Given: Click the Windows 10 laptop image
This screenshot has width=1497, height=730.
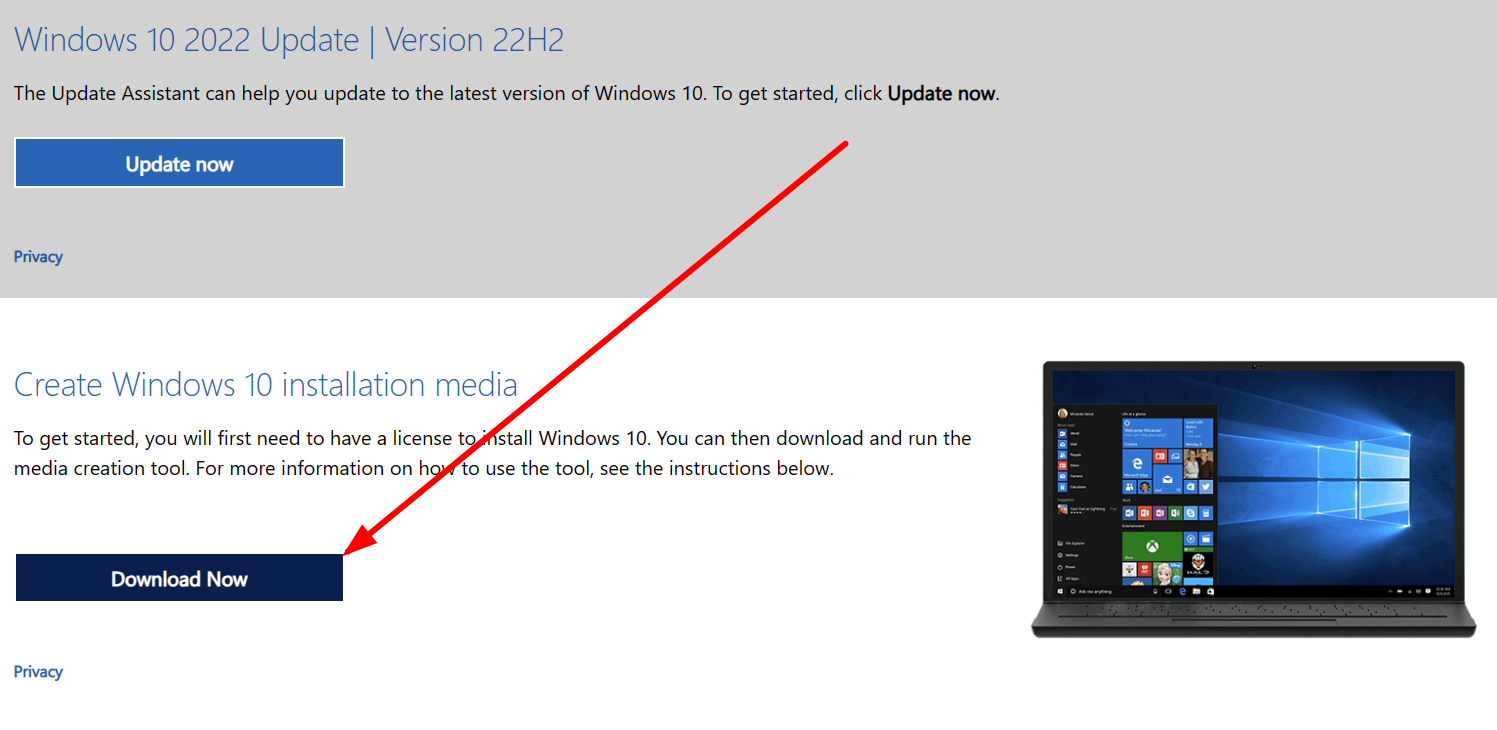Looking at the screenshot, I should (1253, 498).
